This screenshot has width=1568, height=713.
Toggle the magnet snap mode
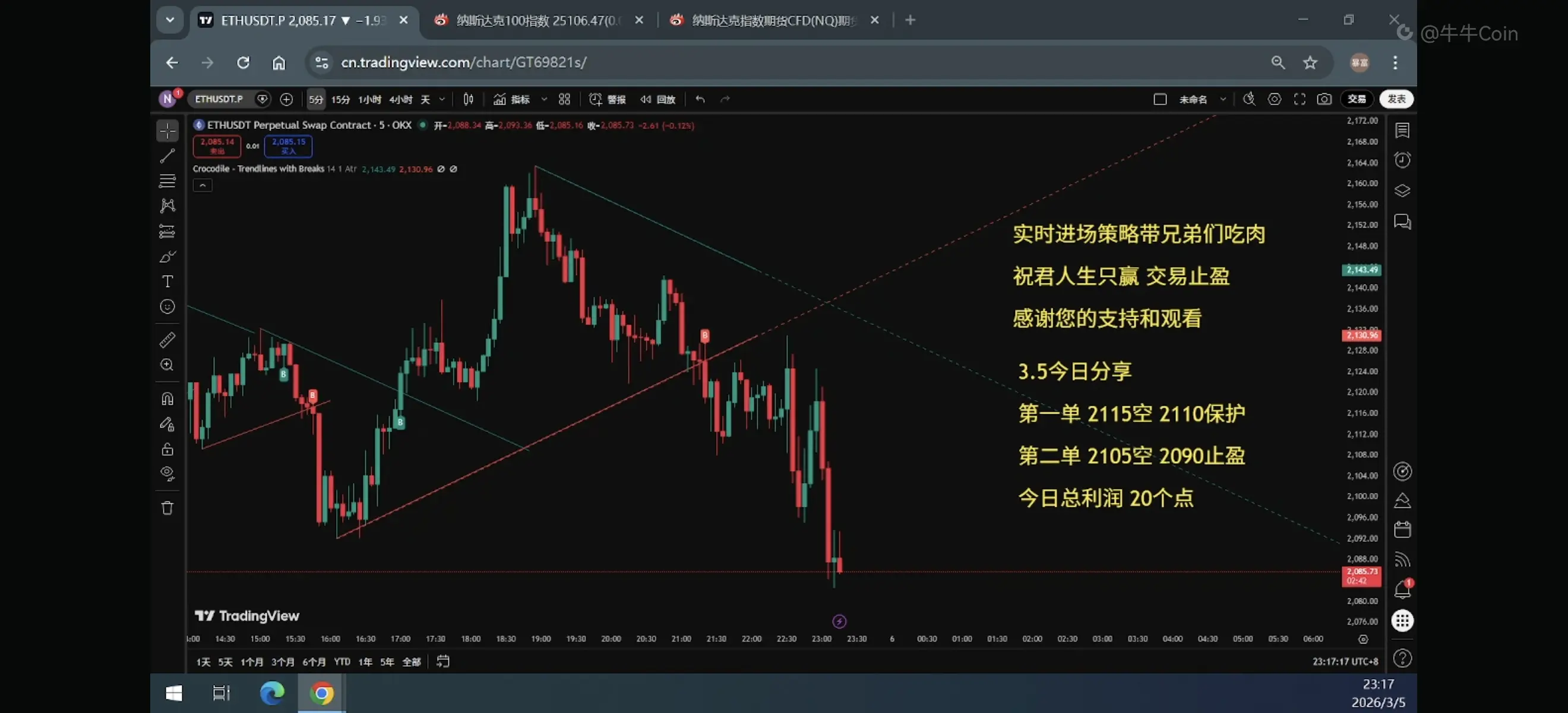tap(167, 398)
